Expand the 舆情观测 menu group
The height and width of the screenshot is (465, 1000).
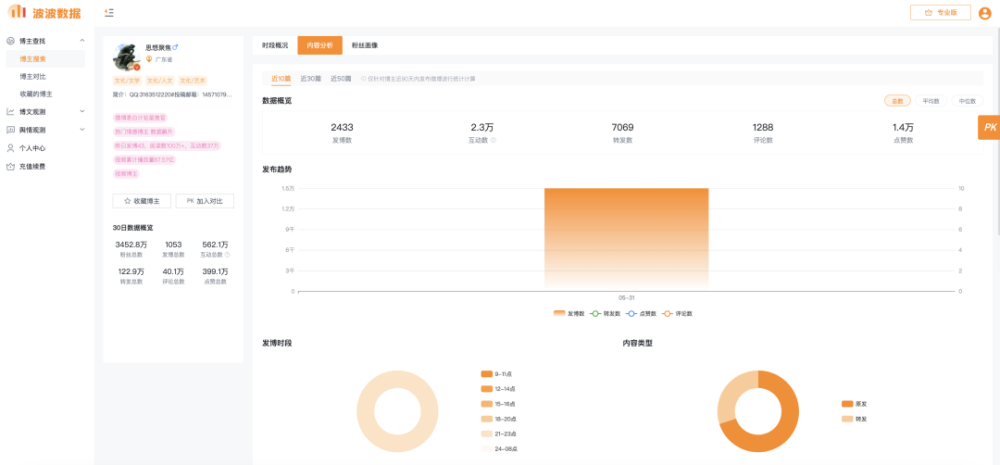[82, 129]
